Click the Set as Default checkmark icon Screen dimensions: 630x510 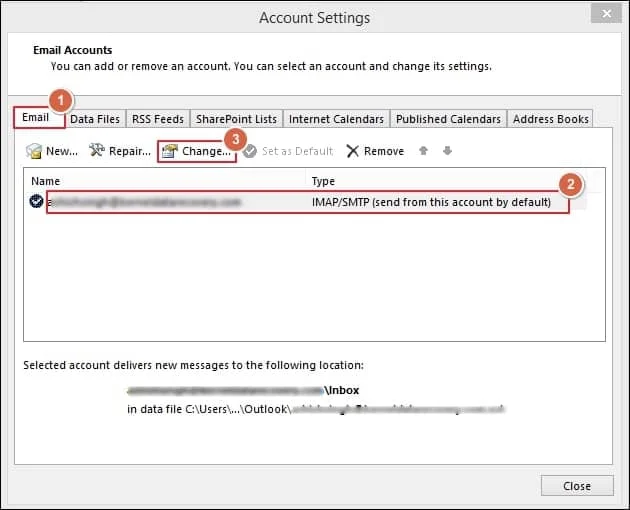250,151
